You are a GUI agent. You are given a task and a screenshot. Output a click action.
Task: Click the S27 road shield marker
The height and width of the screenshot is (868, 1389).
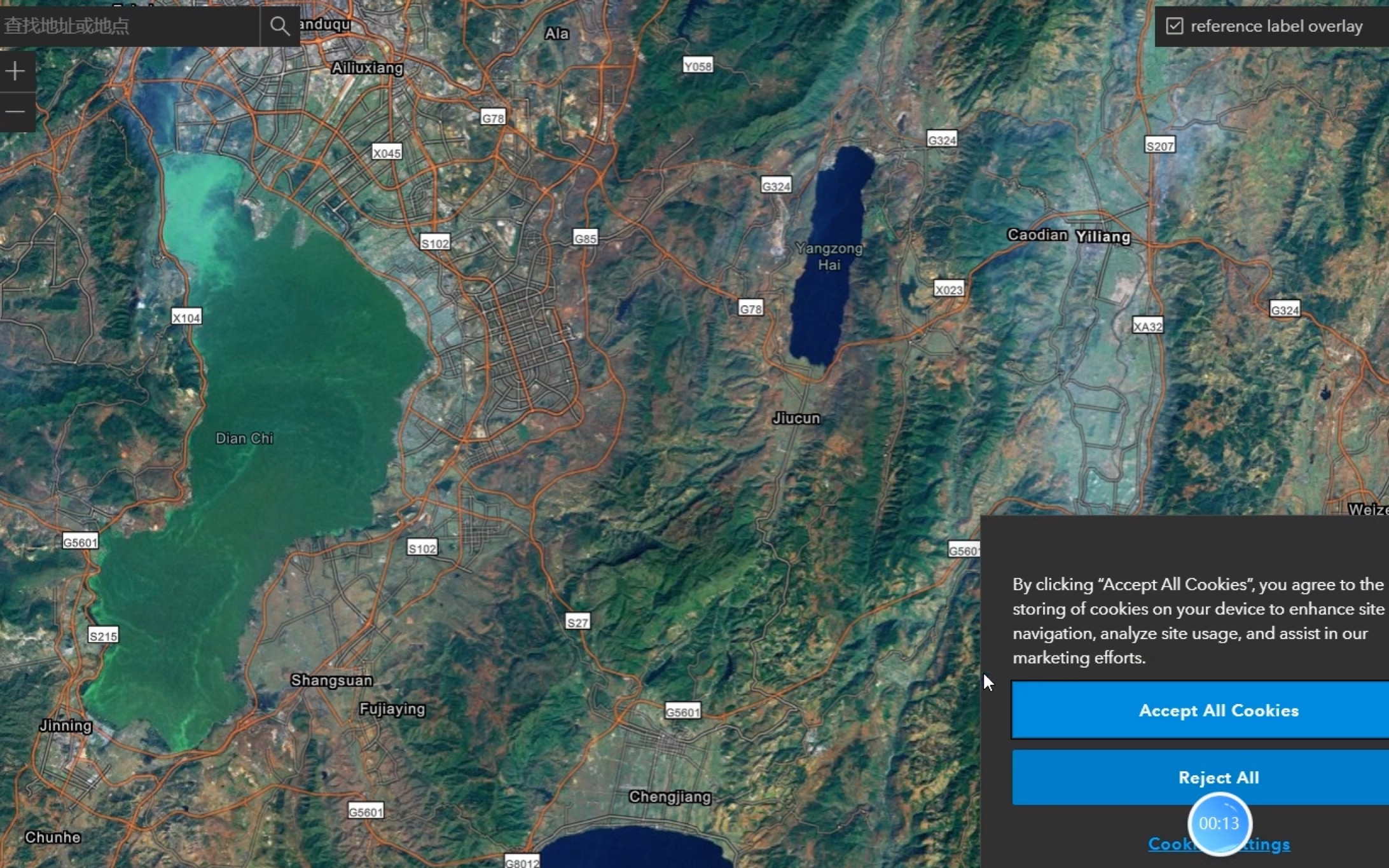[577, 622]
